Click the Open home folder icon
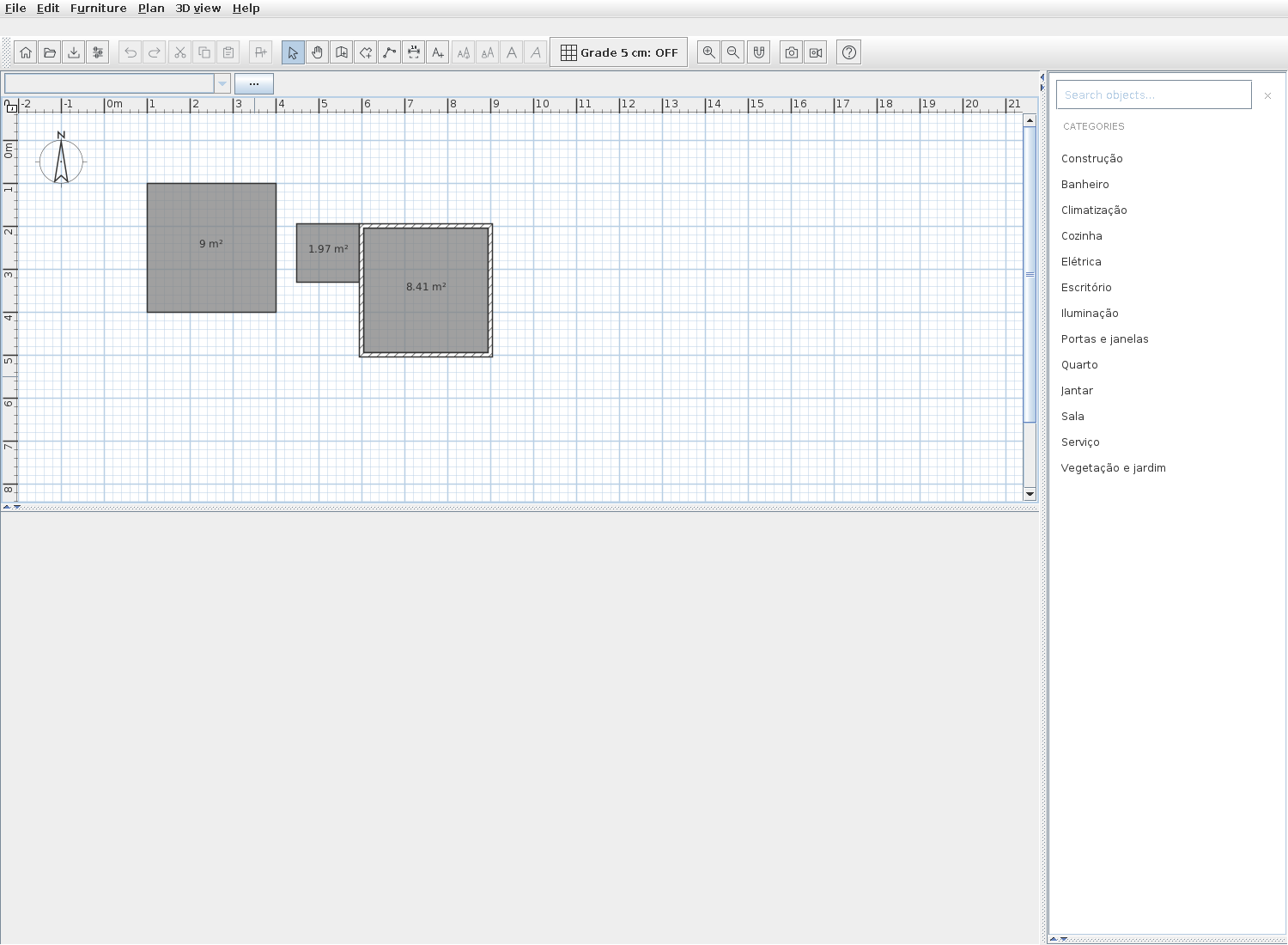Viewport: 1288px width, 945px height. [50, 52]
